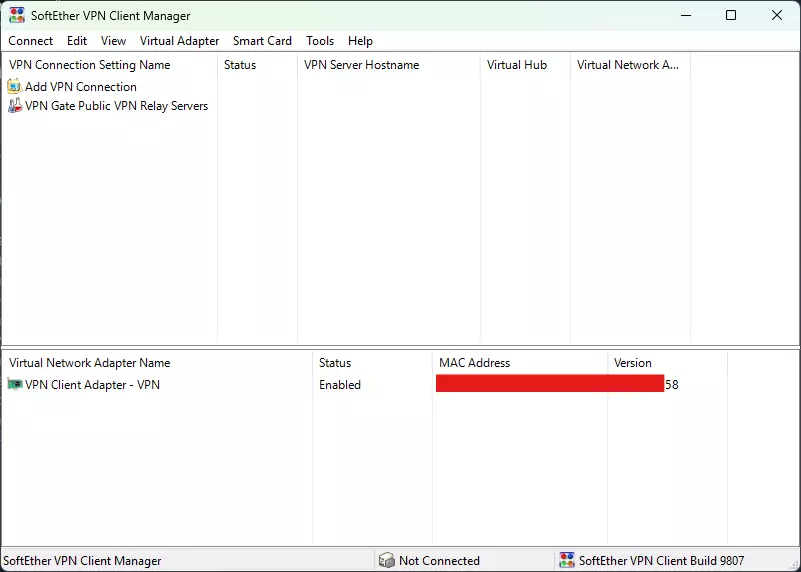Select VPN Gate Public VPN Relay Servers text
Screen dimensions: 801x572
point(116,106)
